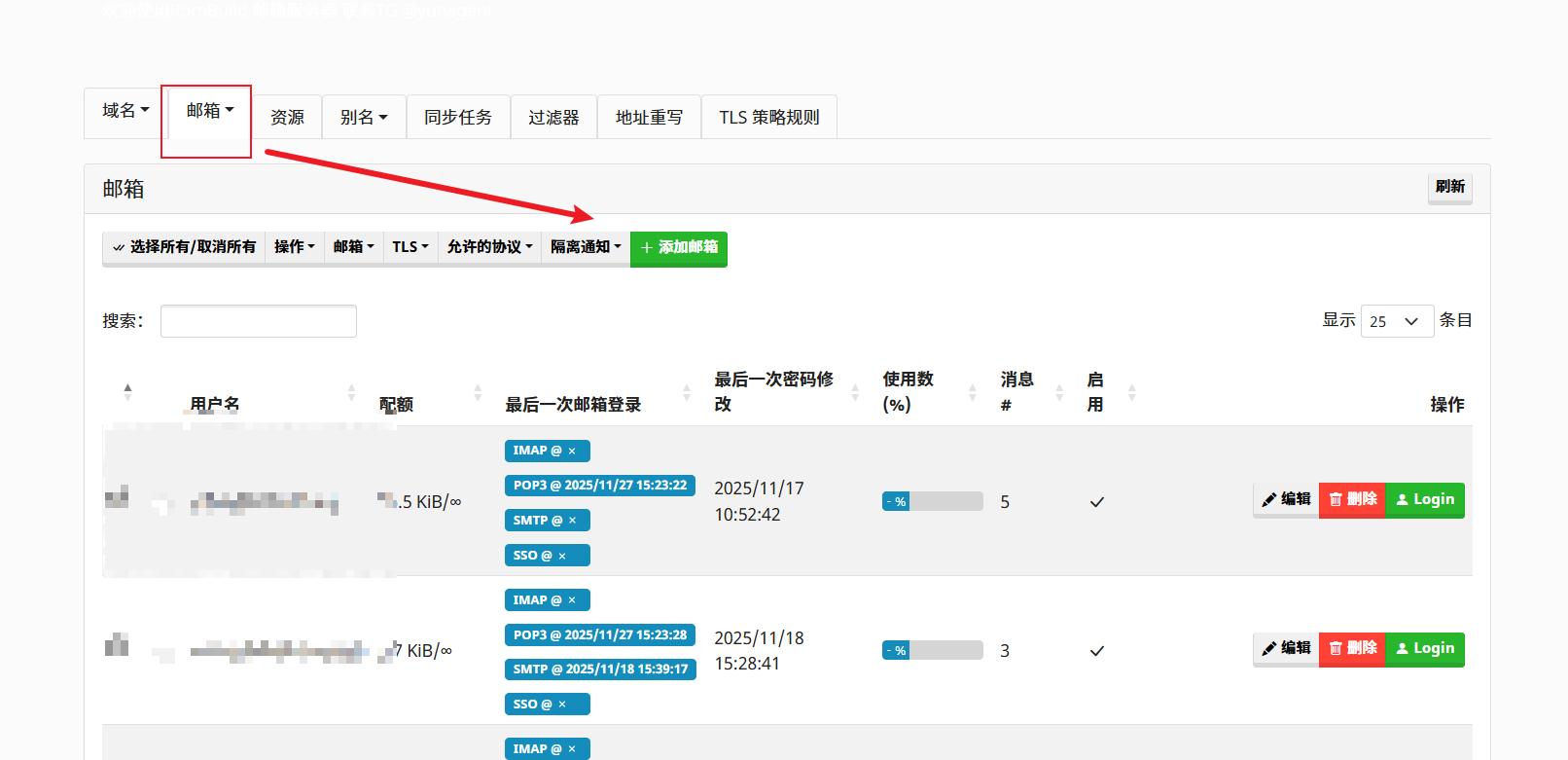Expand the TLS dropdown
Screen dimensions: 1568x760
pyautogui.click(x=410, y=247)
